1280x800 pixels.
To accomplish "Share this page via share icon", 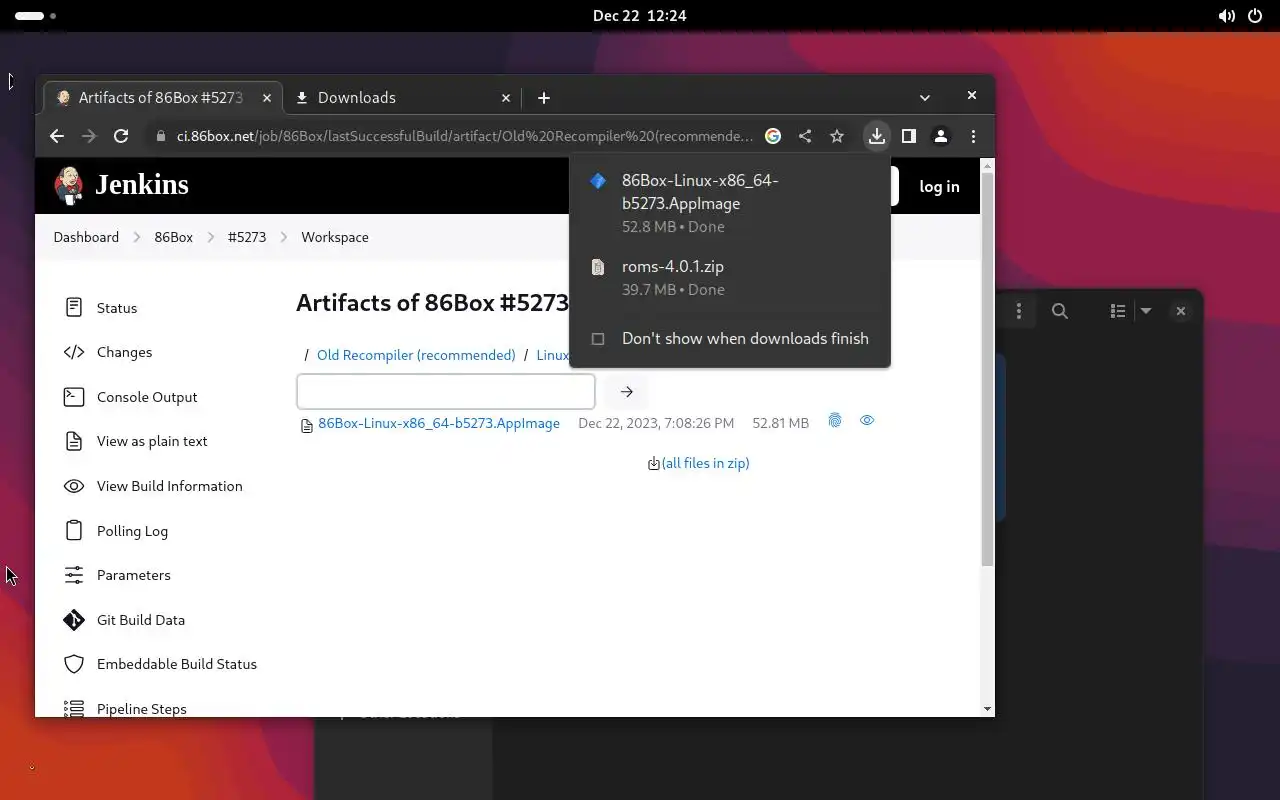I will (805, 136).
